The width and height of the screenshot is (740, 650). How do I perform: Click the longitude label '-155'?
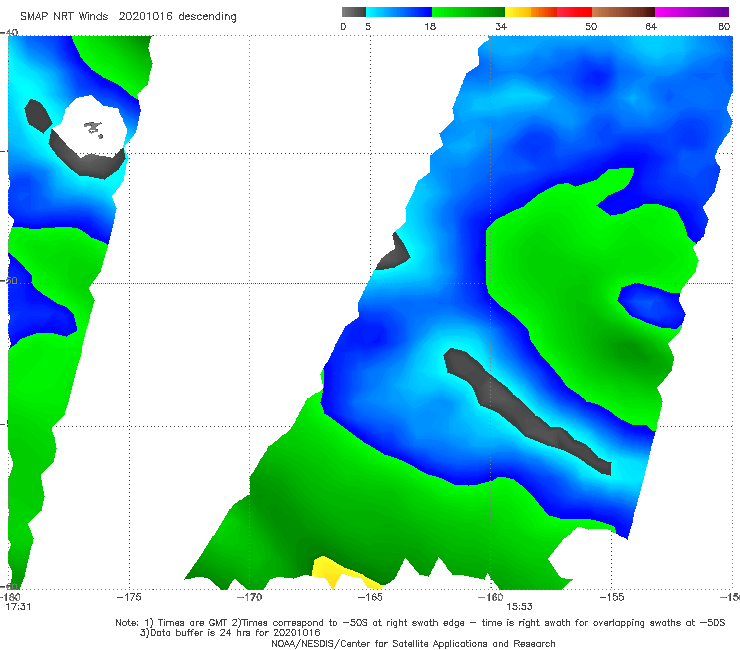tap(611, 597)
